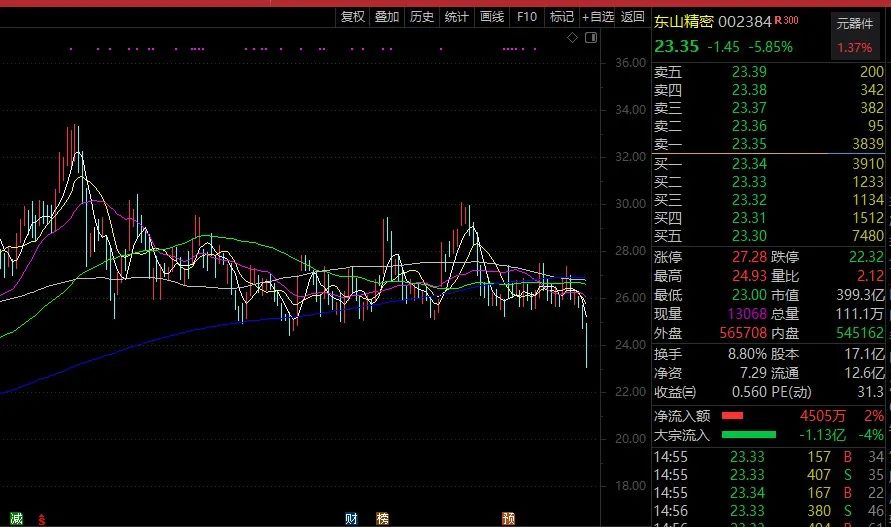Click the green 大宗流入 flow bar
891x527 pixels.
748,434
